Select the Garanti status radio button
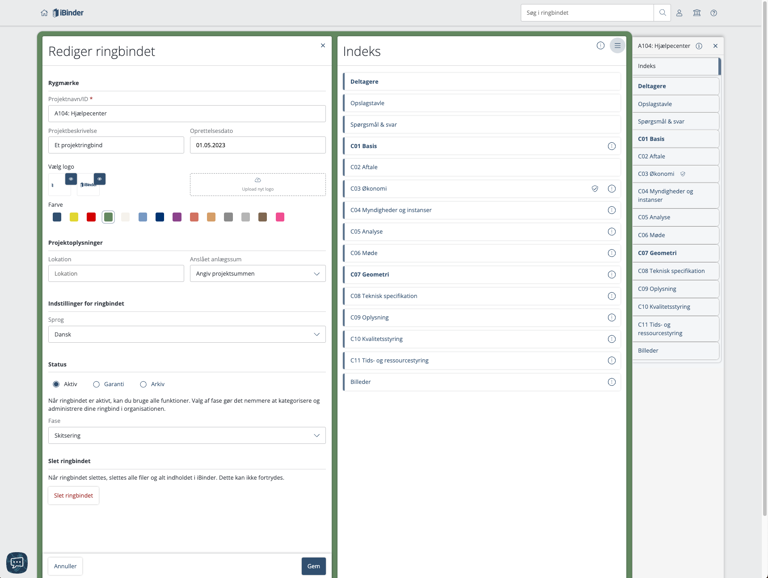 97,384
